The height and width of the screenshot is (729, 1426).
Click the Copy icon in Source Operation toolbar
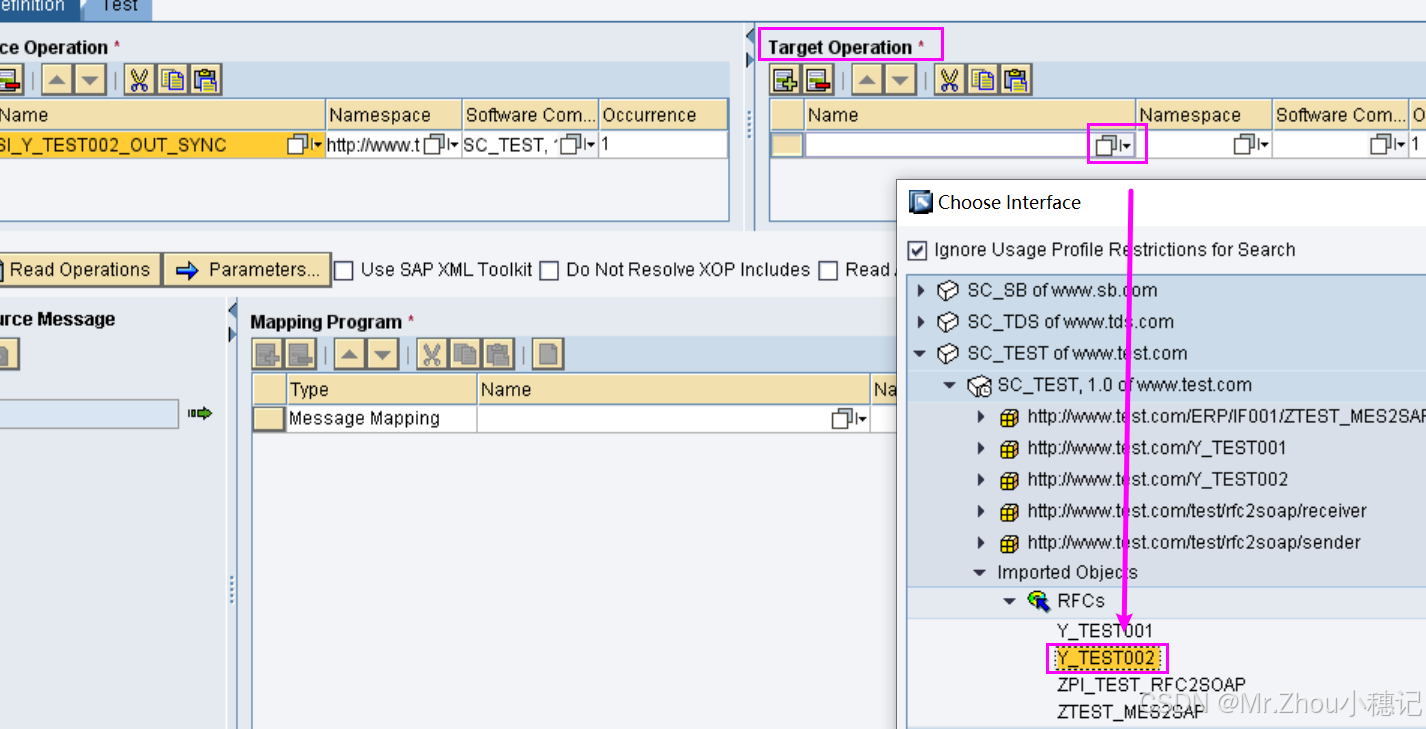tap(174, 79)
